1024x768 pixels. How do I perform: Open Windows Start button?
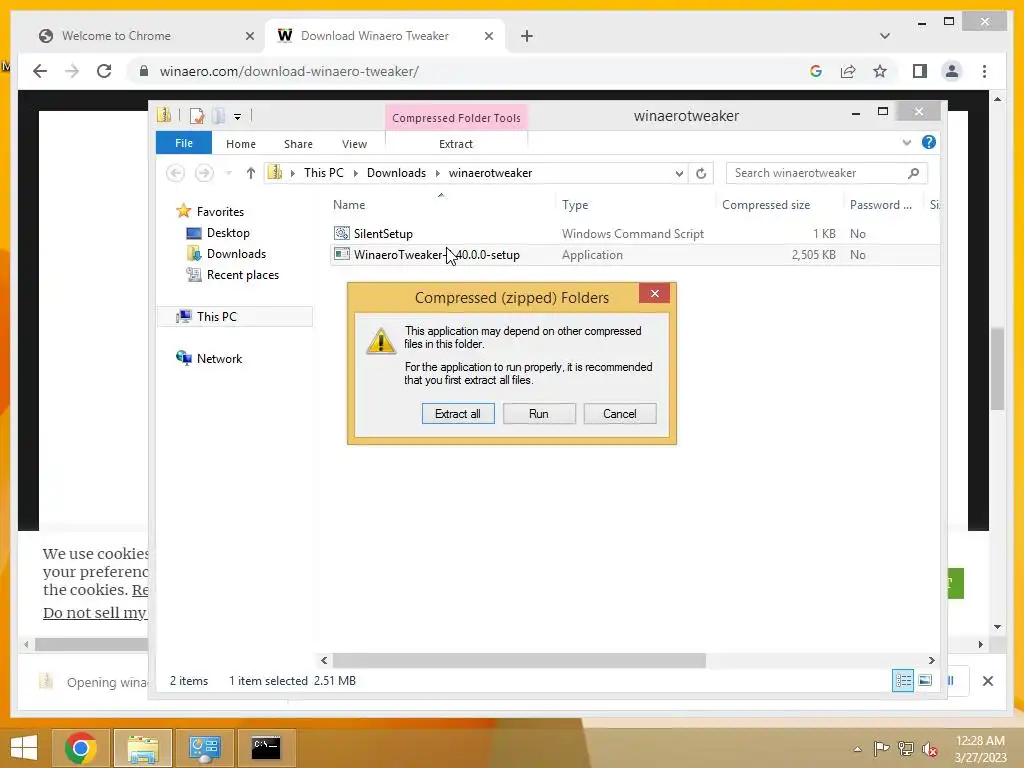[x=24, y=748]
